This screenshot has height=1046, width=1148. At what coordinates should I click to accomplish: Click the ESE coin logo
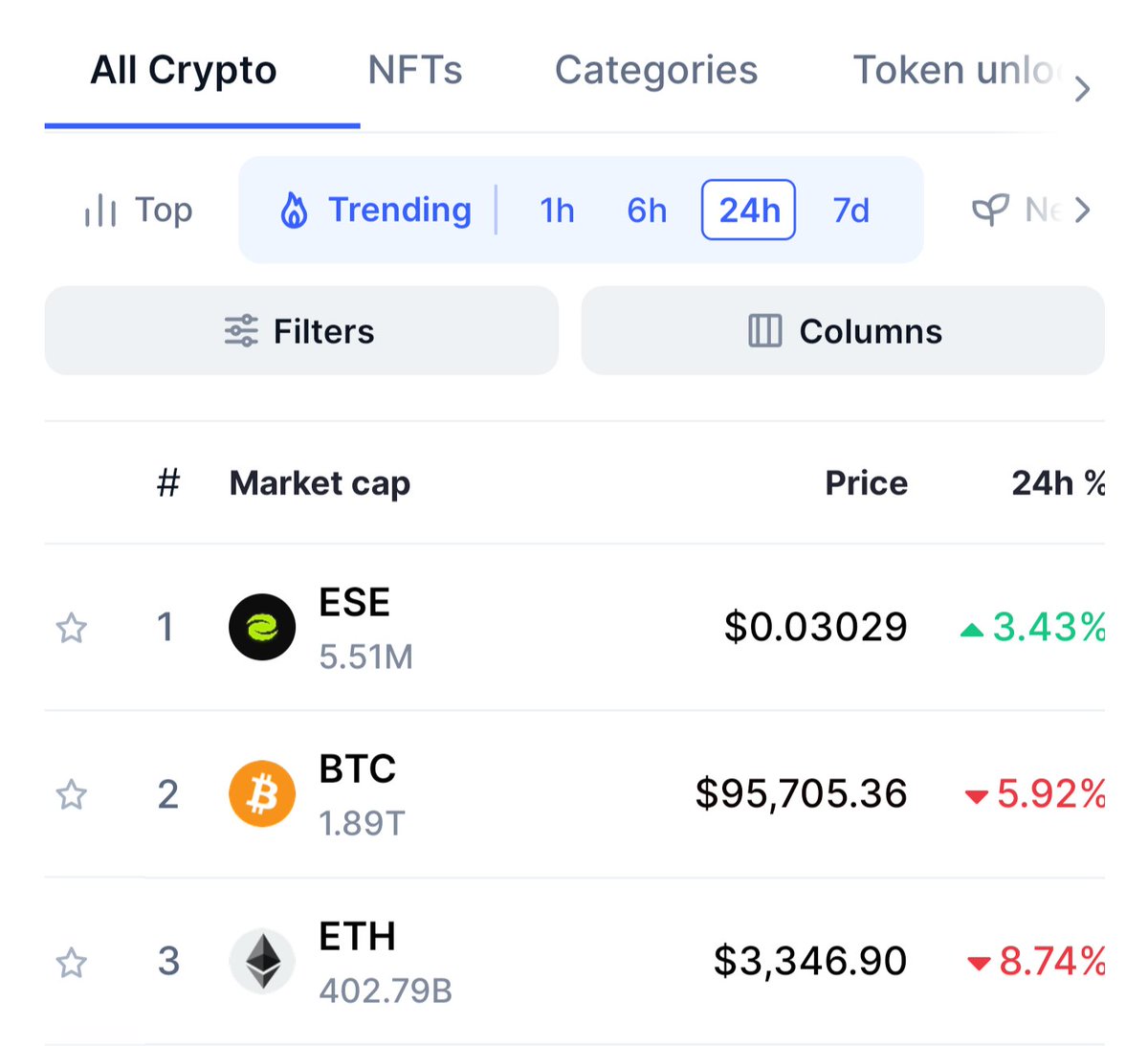pyautogui.click(x=262, y=627)
